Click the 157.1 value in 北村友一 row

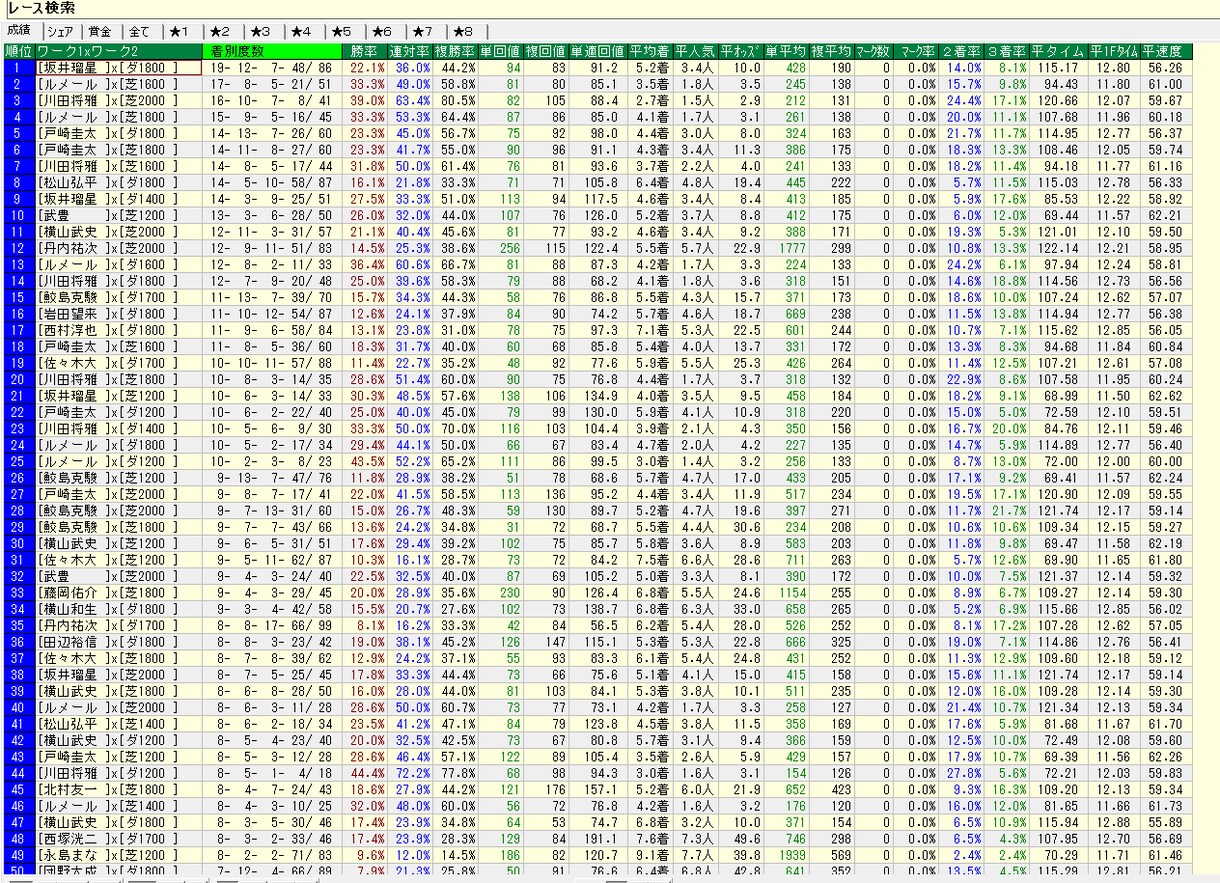(x=601, y=789)
